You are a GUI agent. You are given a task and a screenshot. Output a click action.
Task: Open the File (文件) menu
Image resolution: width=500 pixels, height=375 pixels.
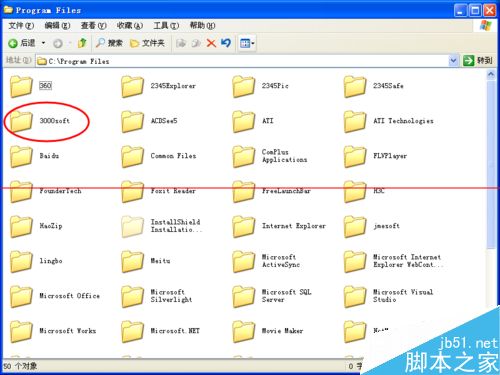pos(21,25)
